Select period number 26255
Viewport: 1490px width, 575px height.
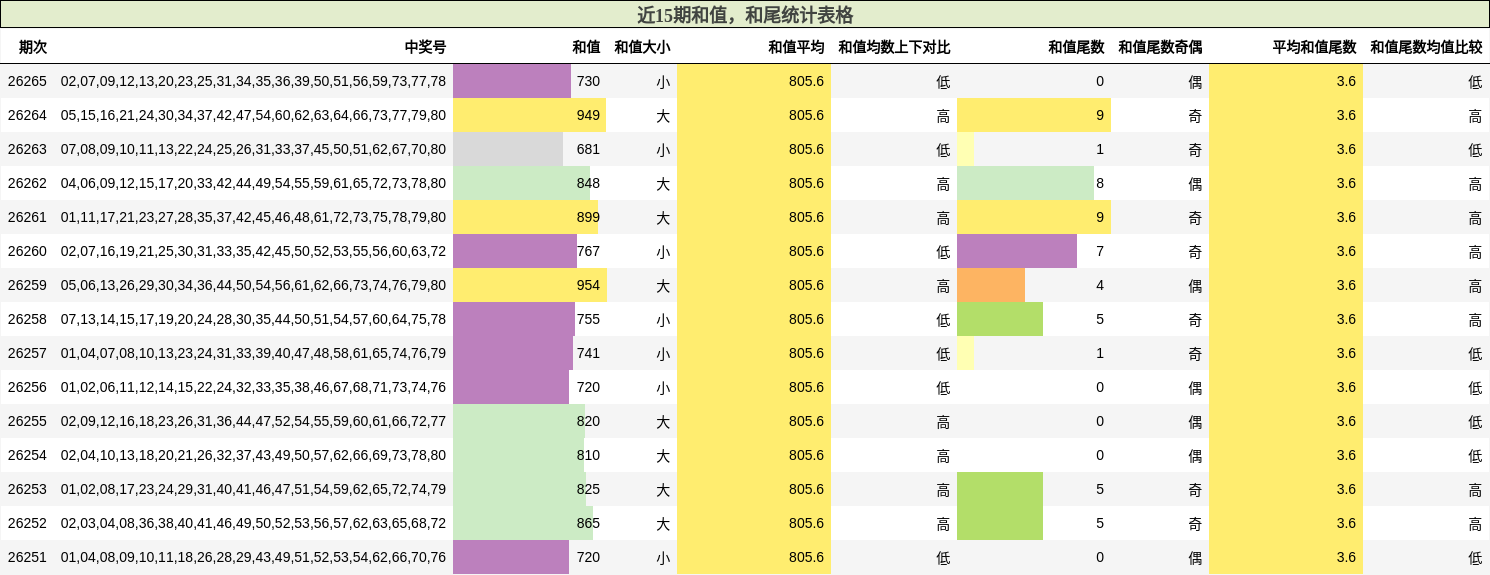27,421
